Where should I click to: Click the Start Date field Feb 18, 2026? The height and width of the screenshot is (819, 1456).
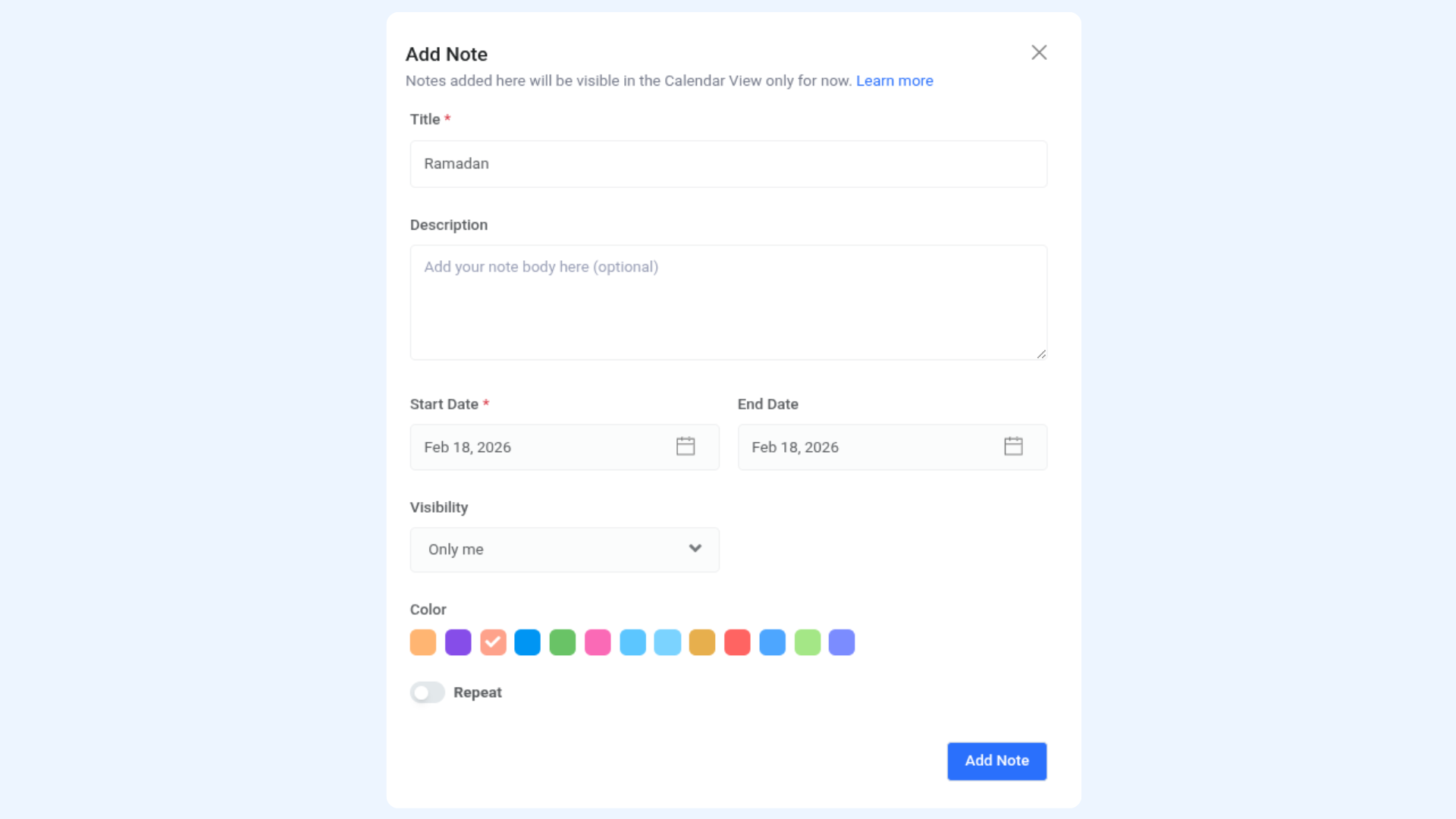(564, 447)
